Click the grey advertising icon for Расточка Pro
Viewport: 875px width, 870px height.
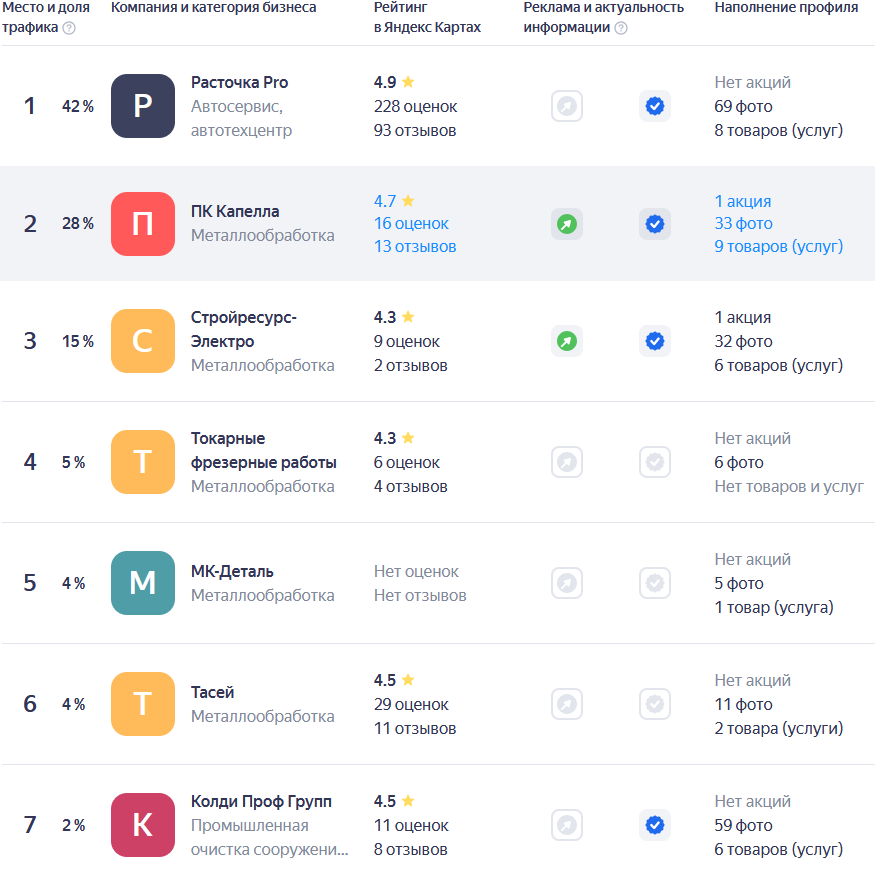point(567,106)
